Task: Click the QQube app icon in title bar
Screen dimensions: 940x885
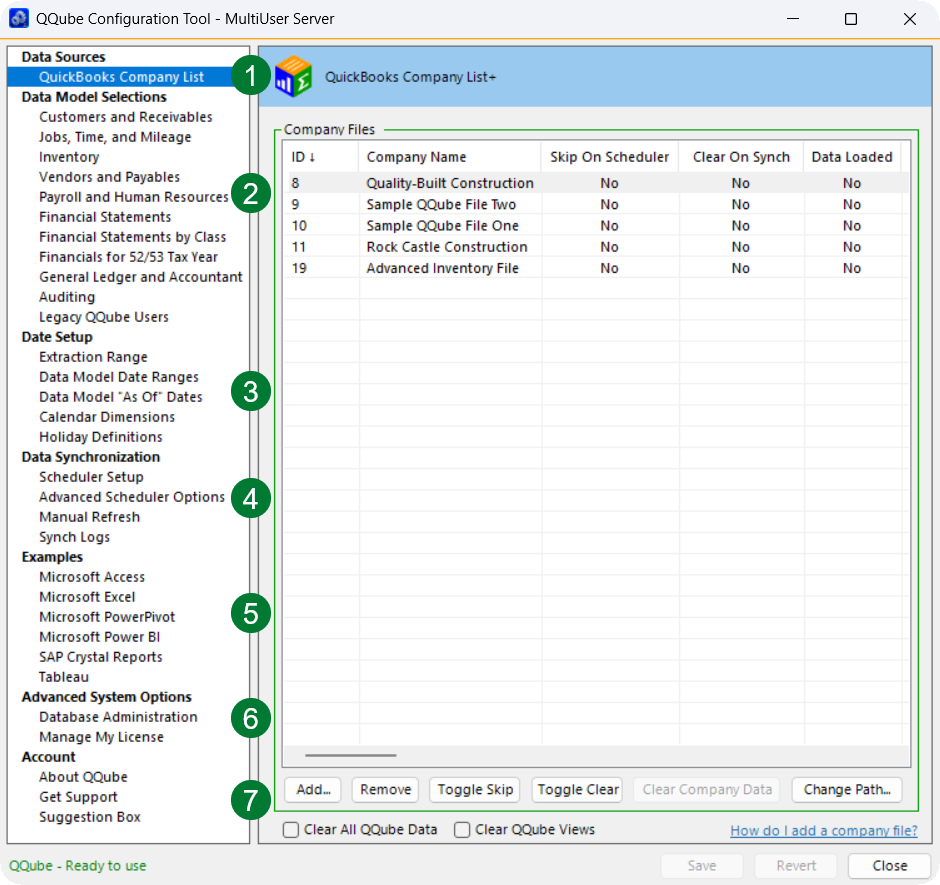Action: tap(19, 19)
